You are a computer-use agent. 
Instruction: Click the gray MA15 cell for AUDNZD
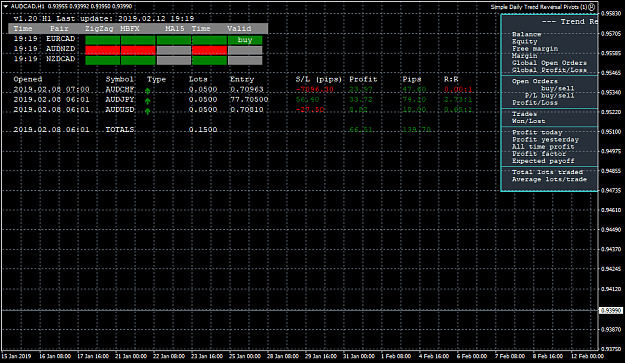point(174,50)
